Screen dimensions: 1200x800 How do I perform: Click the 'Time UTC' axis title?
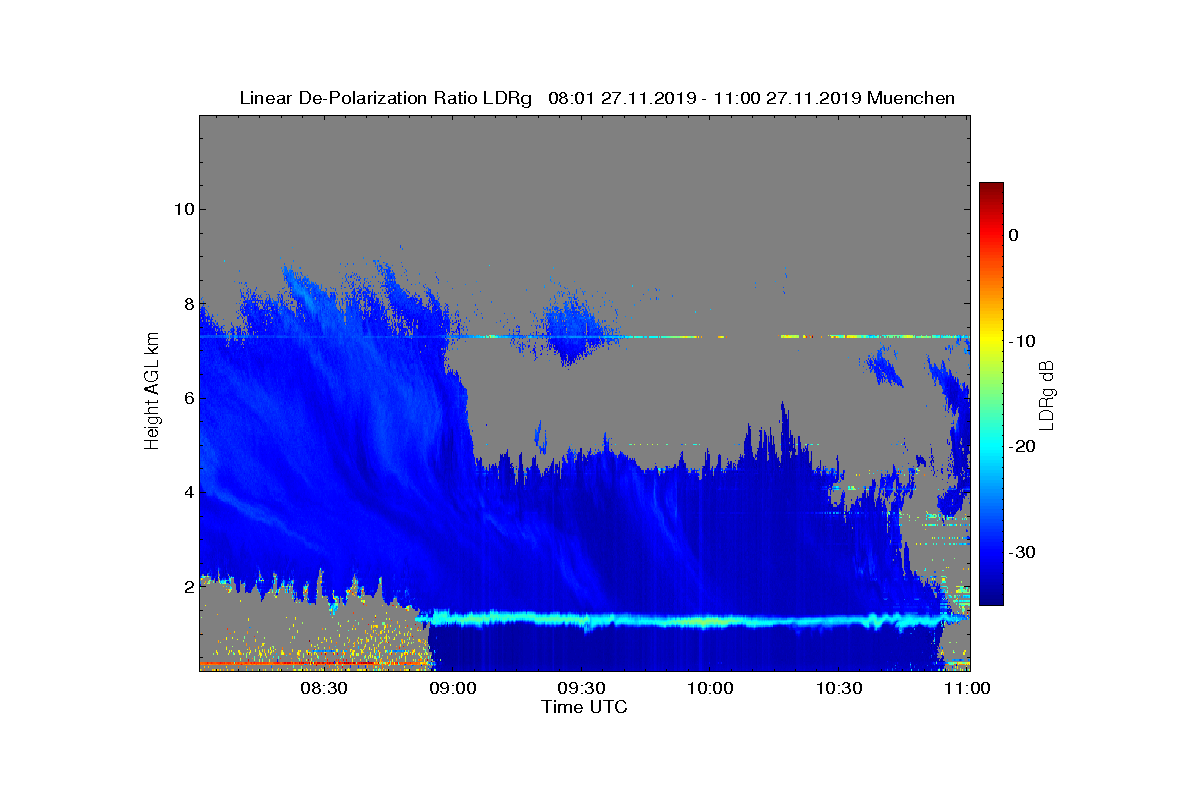585,707
